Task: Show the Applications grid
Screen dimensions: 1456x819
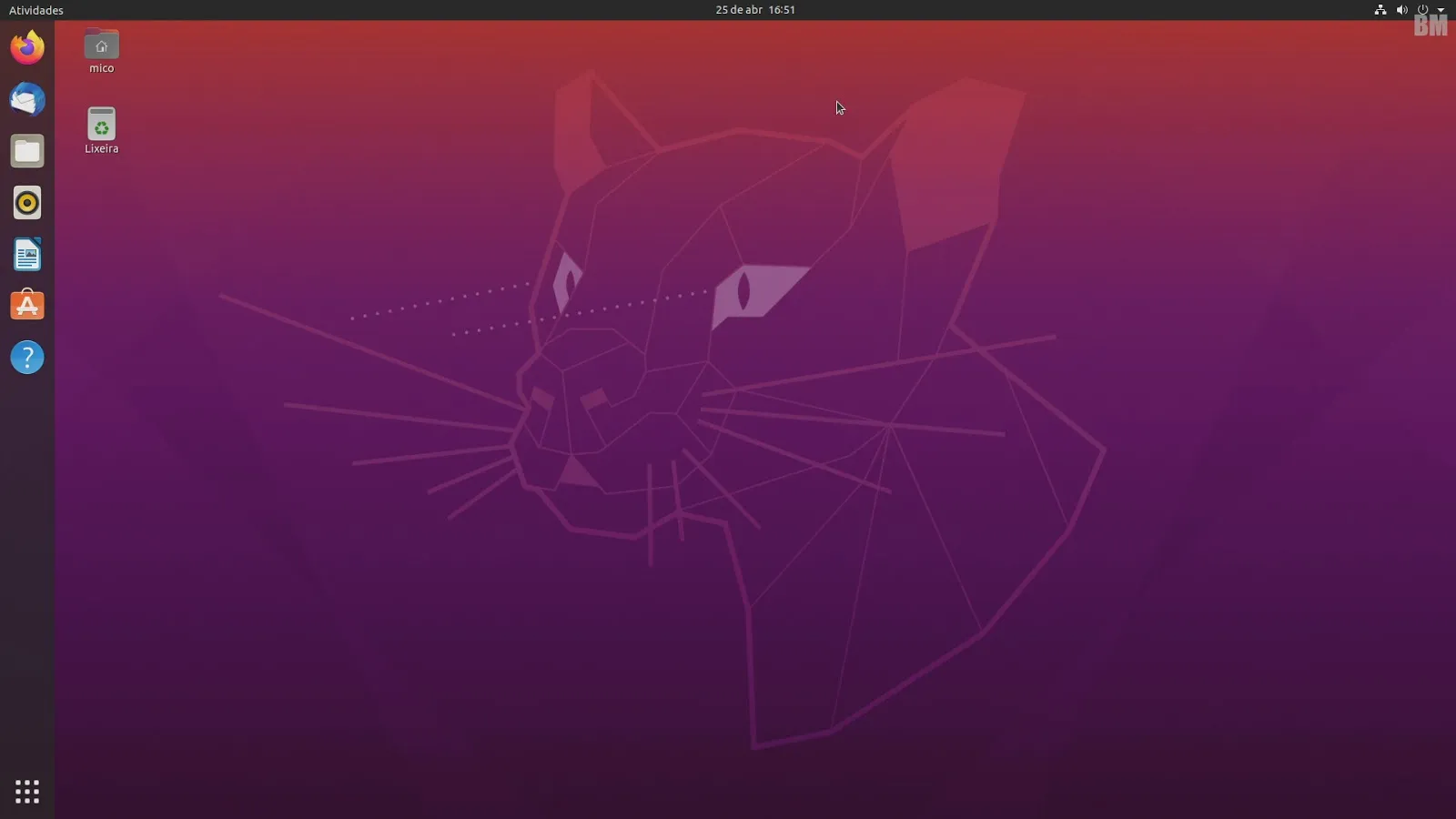Action: tap(27, 792)
